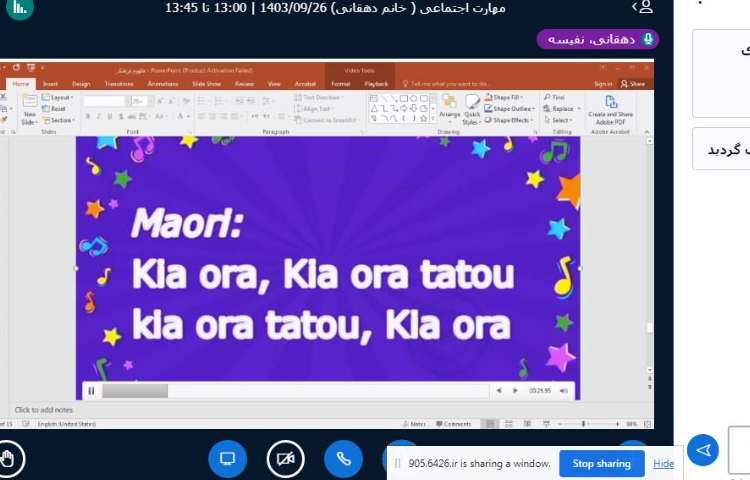
Task: Click Stop sharing button
Action: coord(601,463)
